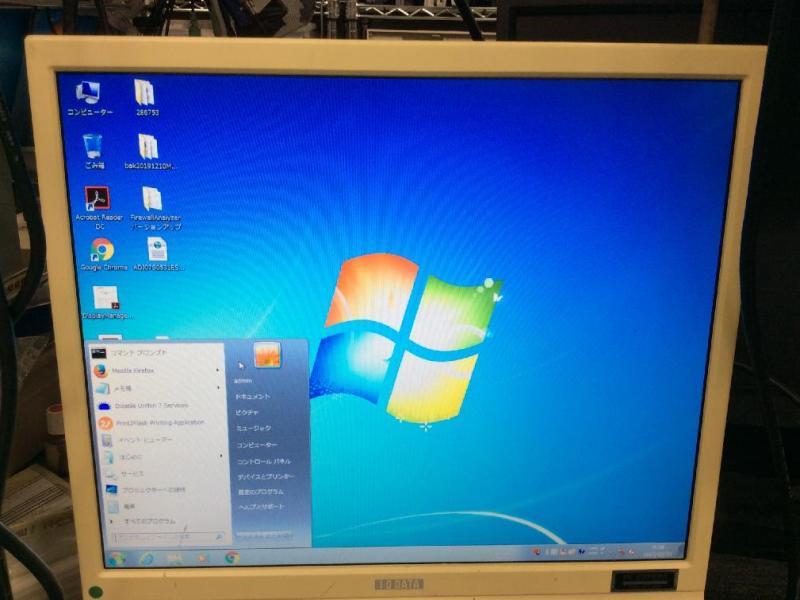Open はじめに from Start menu
This screenshot has height=600, width=800.
[164, 457]
